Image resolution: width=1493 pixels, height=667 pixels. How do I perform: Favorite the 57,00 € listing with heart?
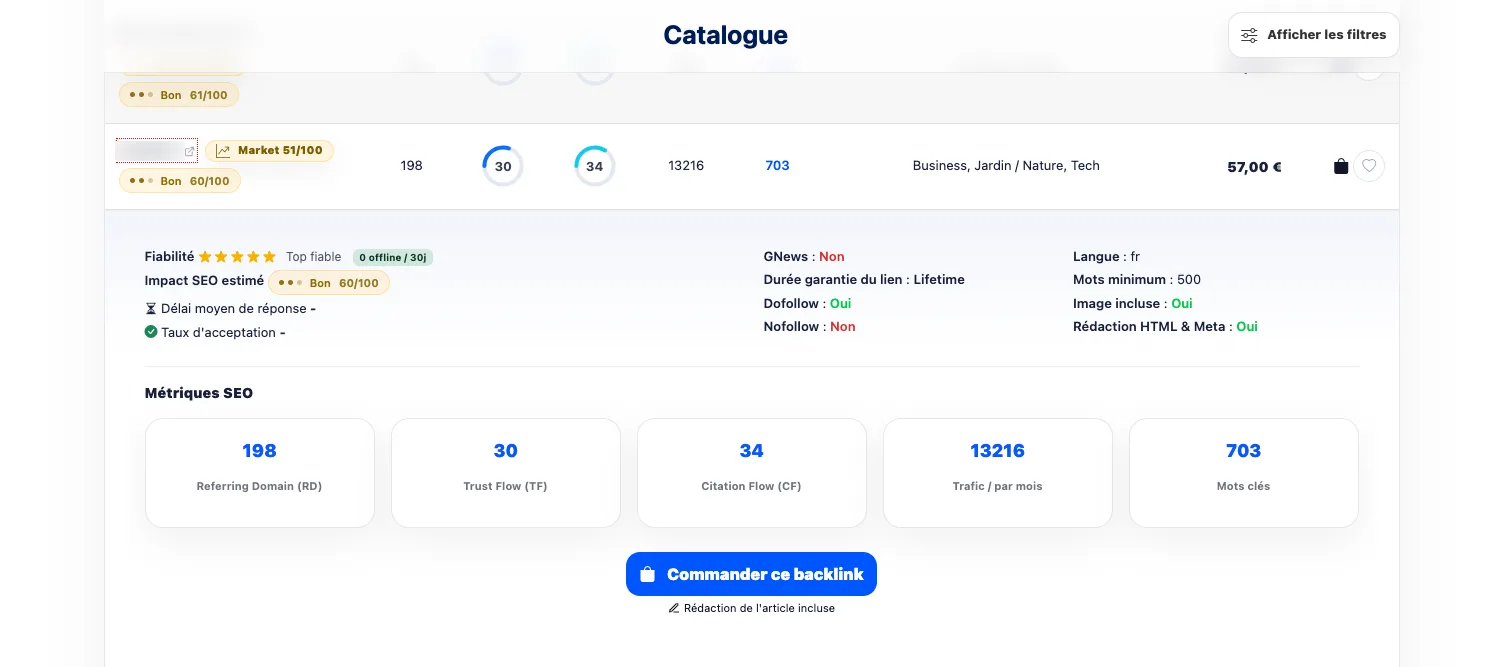(1369, 166)
